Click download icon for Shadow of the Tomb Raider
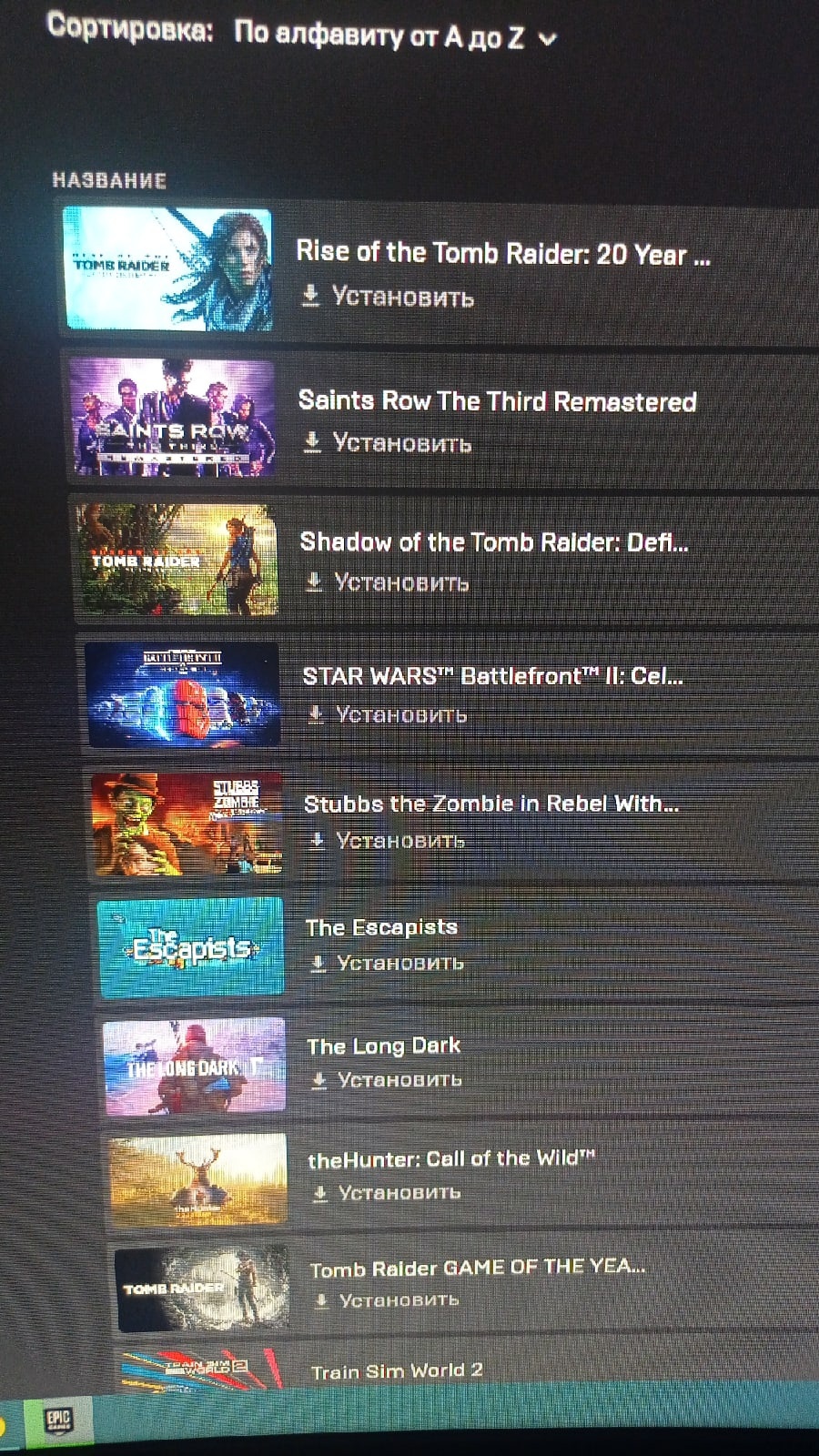Screen dimensions: 819x1456 tap(314, 581)
